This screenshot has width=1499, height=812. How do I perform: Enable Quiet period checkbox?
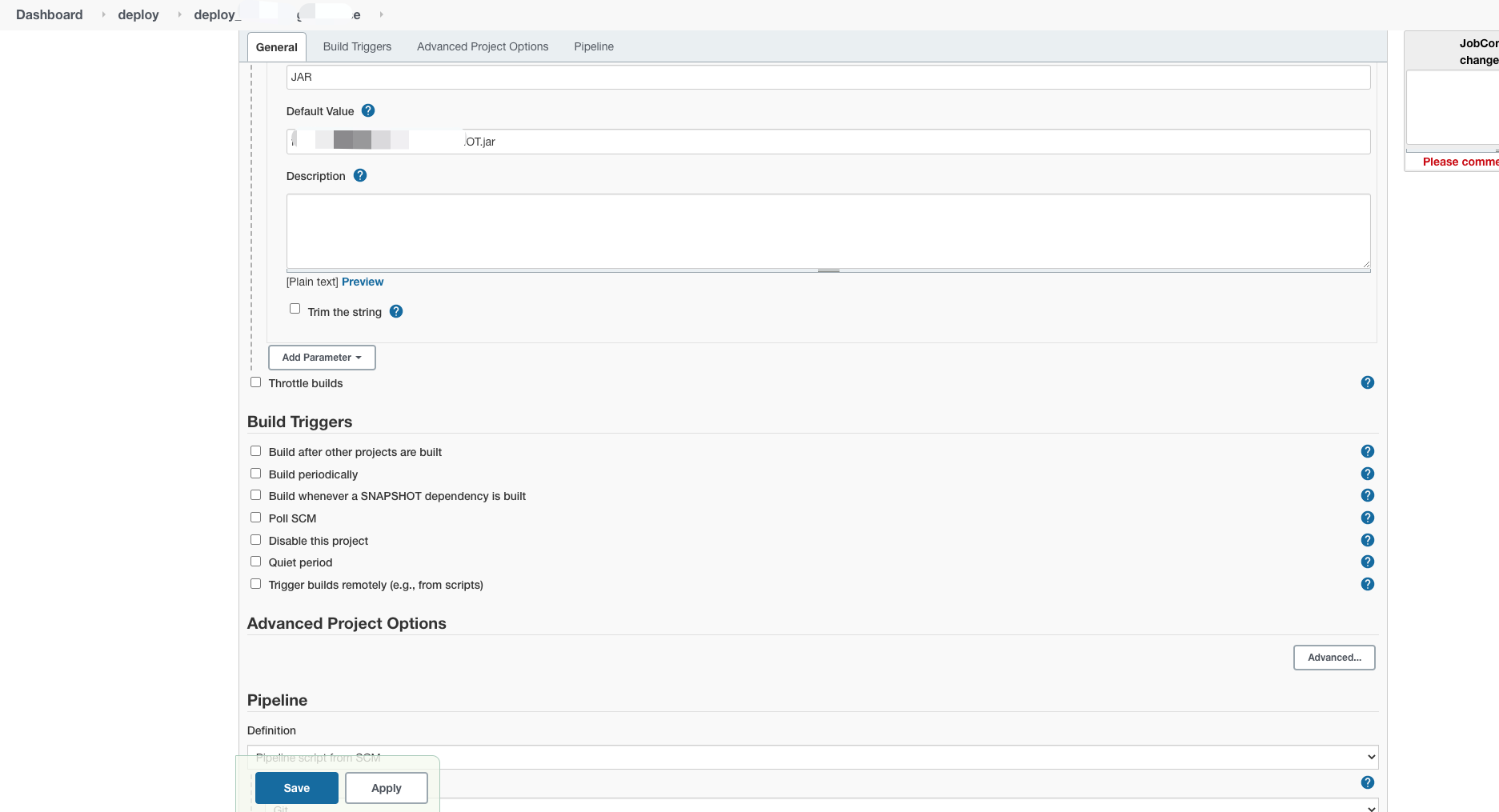255,562
